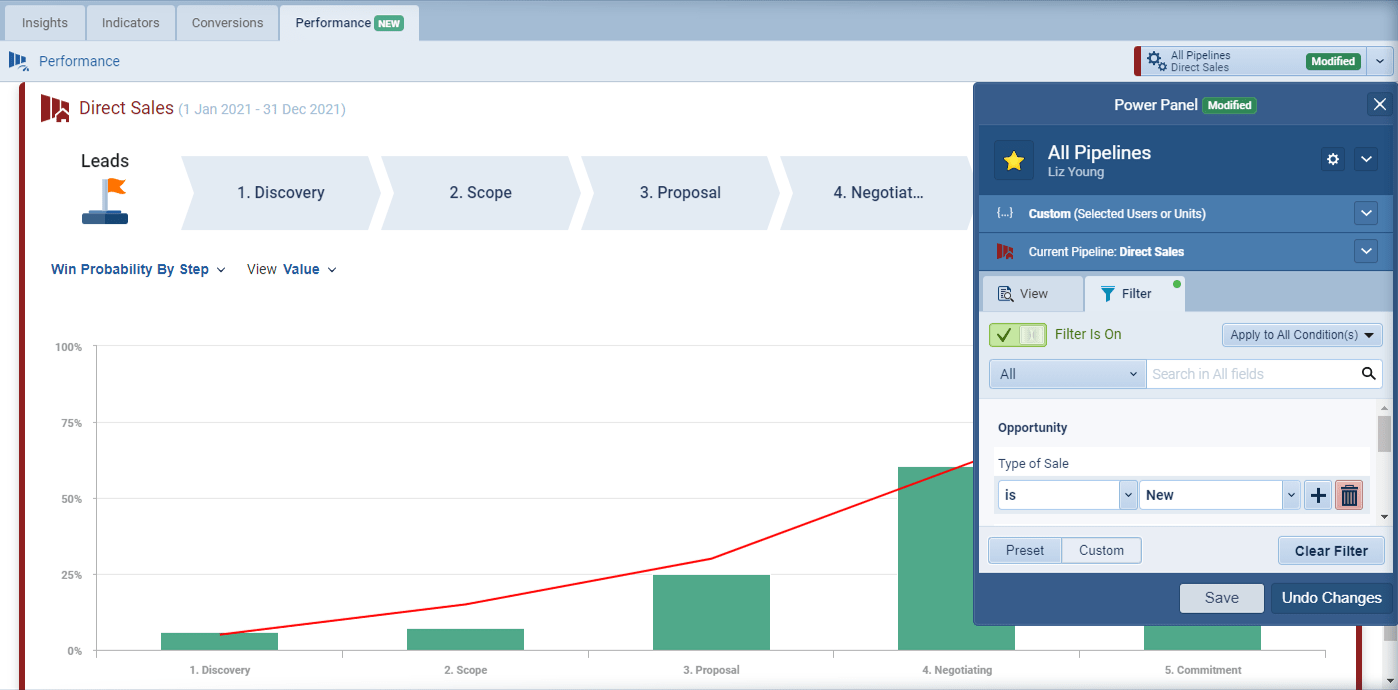Open the View tab in the Power Panel

point(1032,293)
